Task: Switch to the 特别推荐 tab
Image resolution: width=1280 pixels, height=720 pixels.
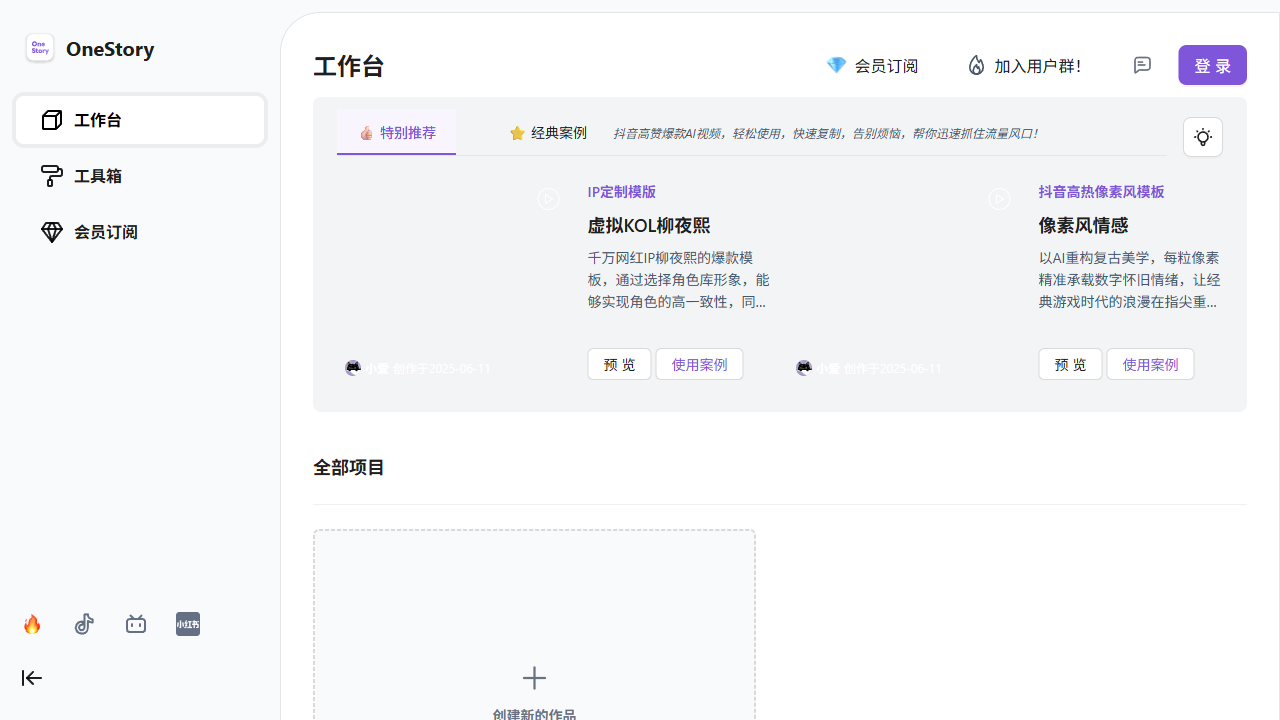Action: [397, 132]
